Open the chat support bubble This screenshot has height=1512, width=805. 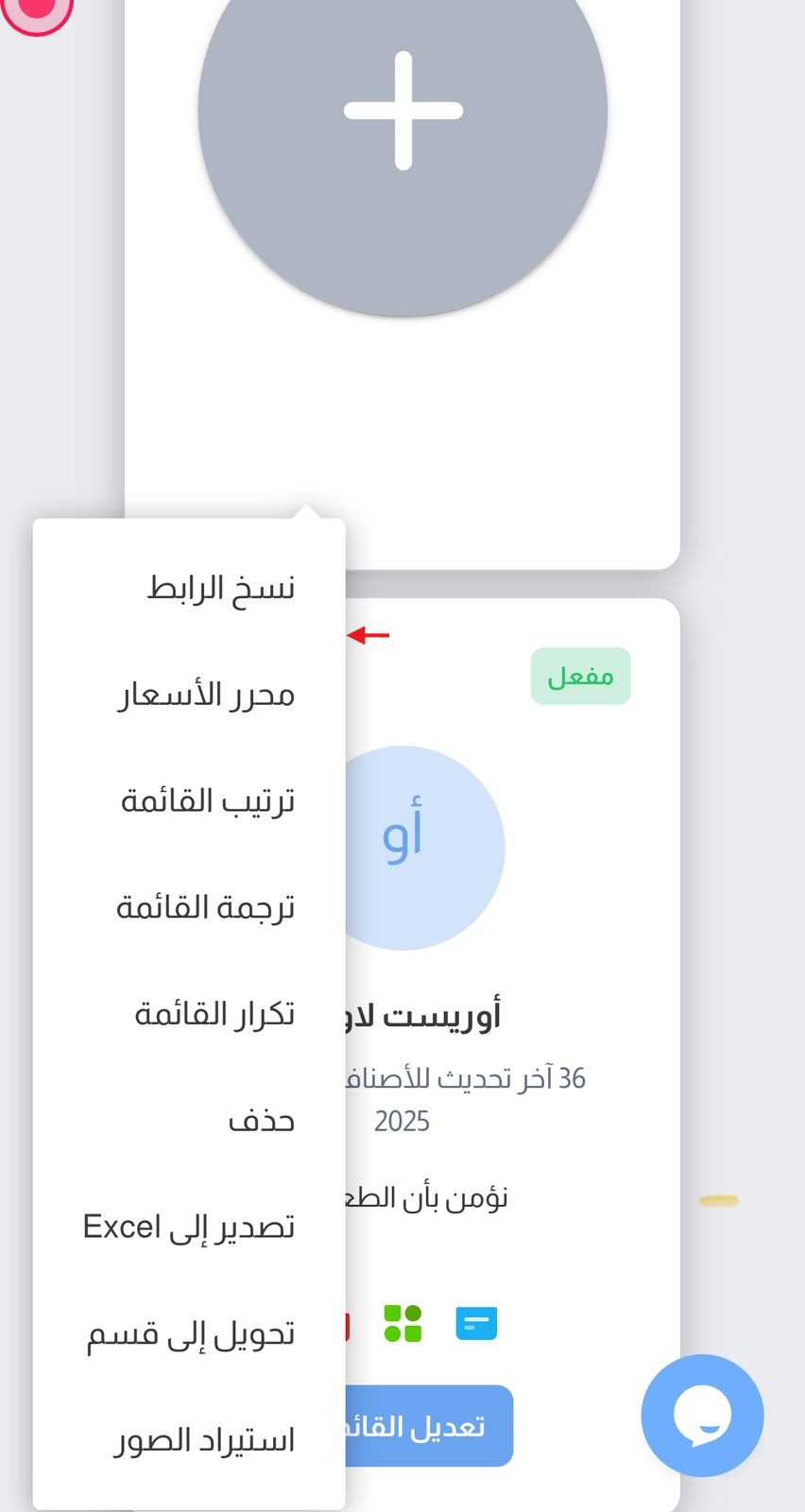[701, 1415]
